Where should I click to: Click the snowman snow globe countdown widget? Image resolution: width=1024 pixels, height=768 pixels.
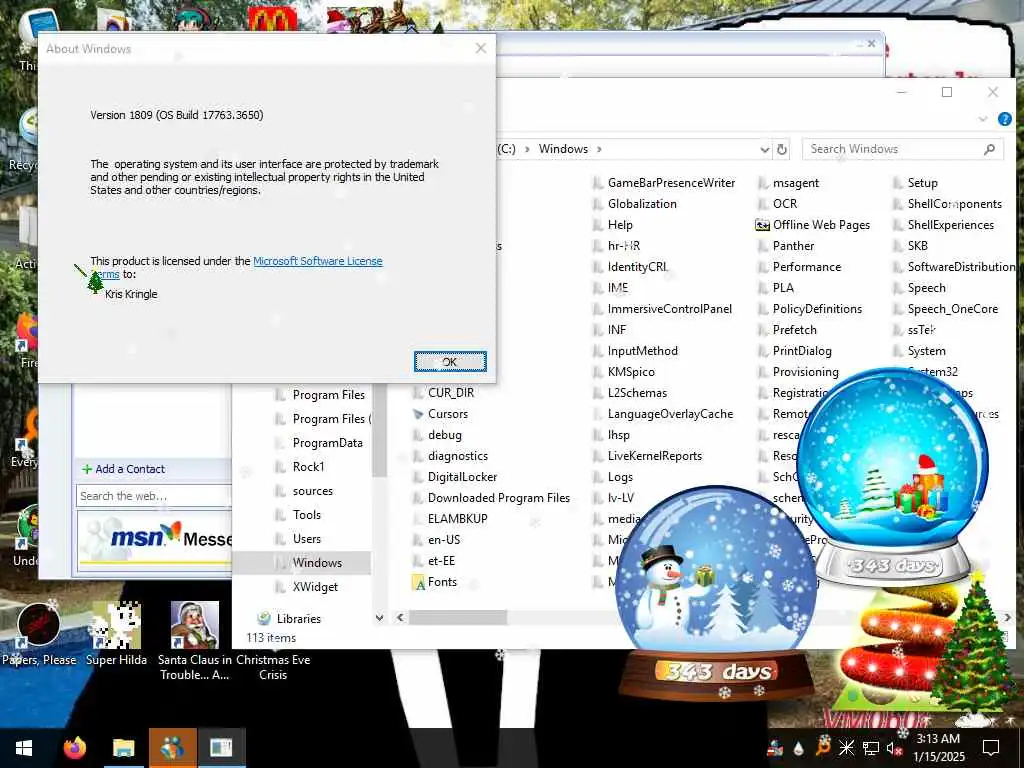point(716,591)
